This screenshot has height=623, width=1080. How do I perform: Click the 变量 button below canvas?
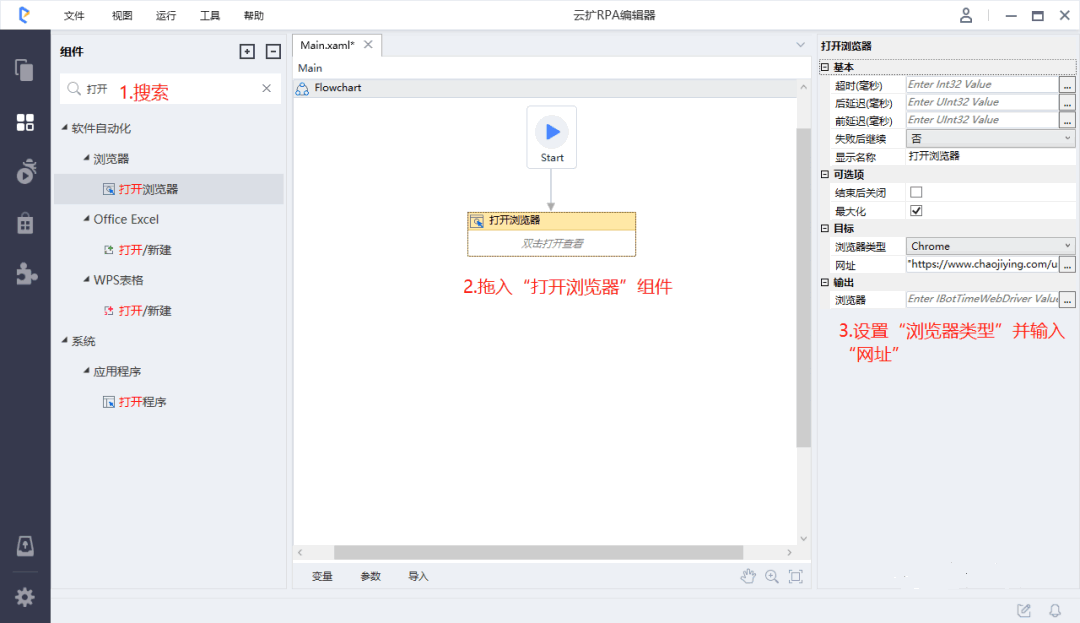[x=322, y=576]
